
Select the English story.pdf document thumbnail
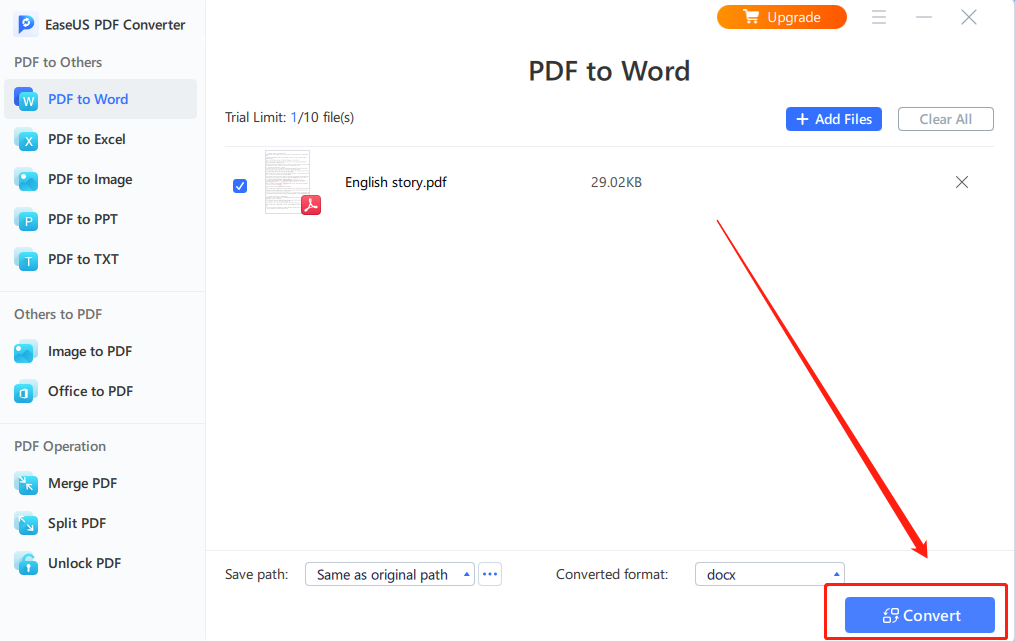[287, 182]
